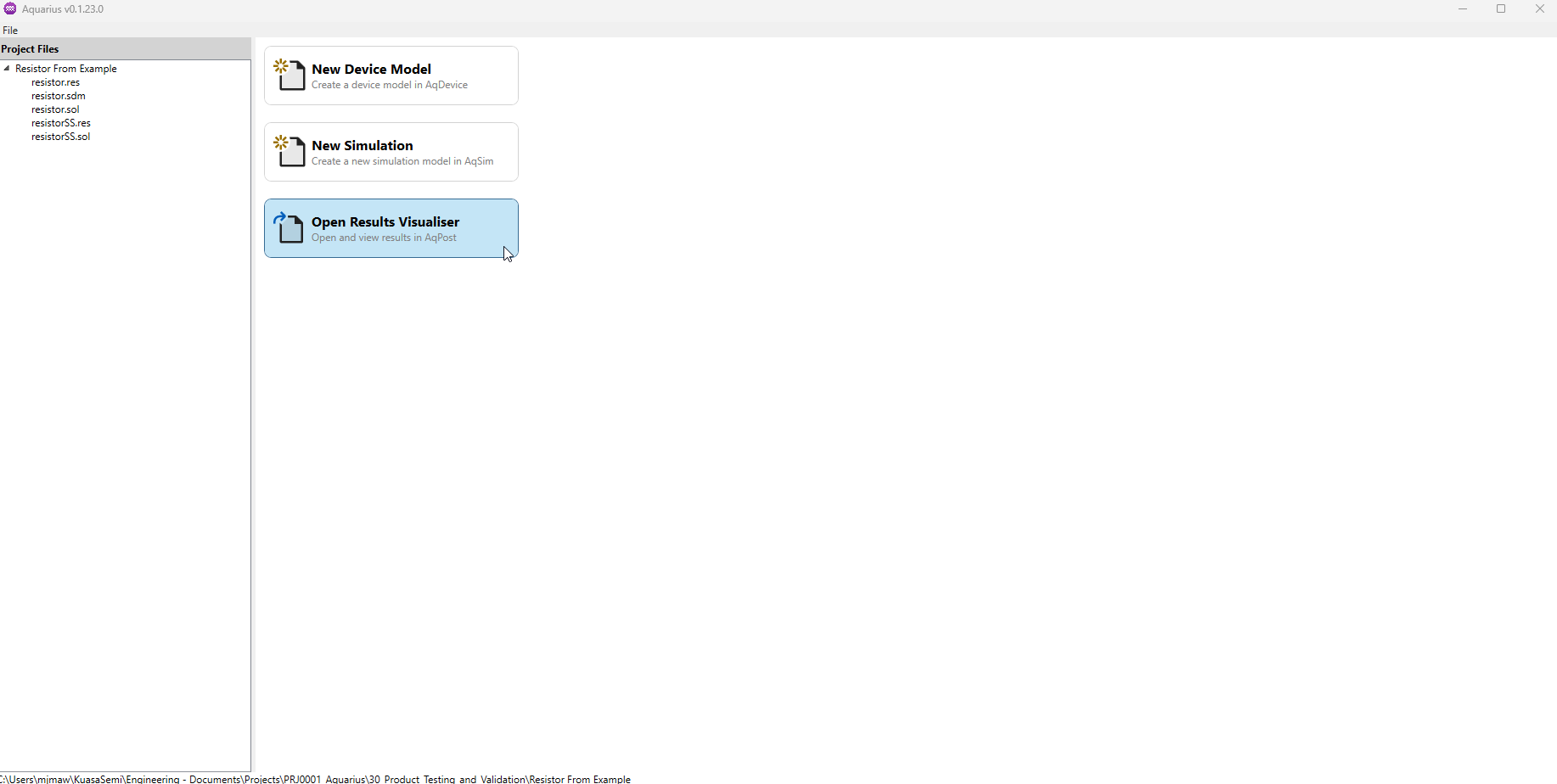Click 'Create a device model in AqDevice' subtitle
Viewport: 1557px width, 784px height.
tap(390, 85)
